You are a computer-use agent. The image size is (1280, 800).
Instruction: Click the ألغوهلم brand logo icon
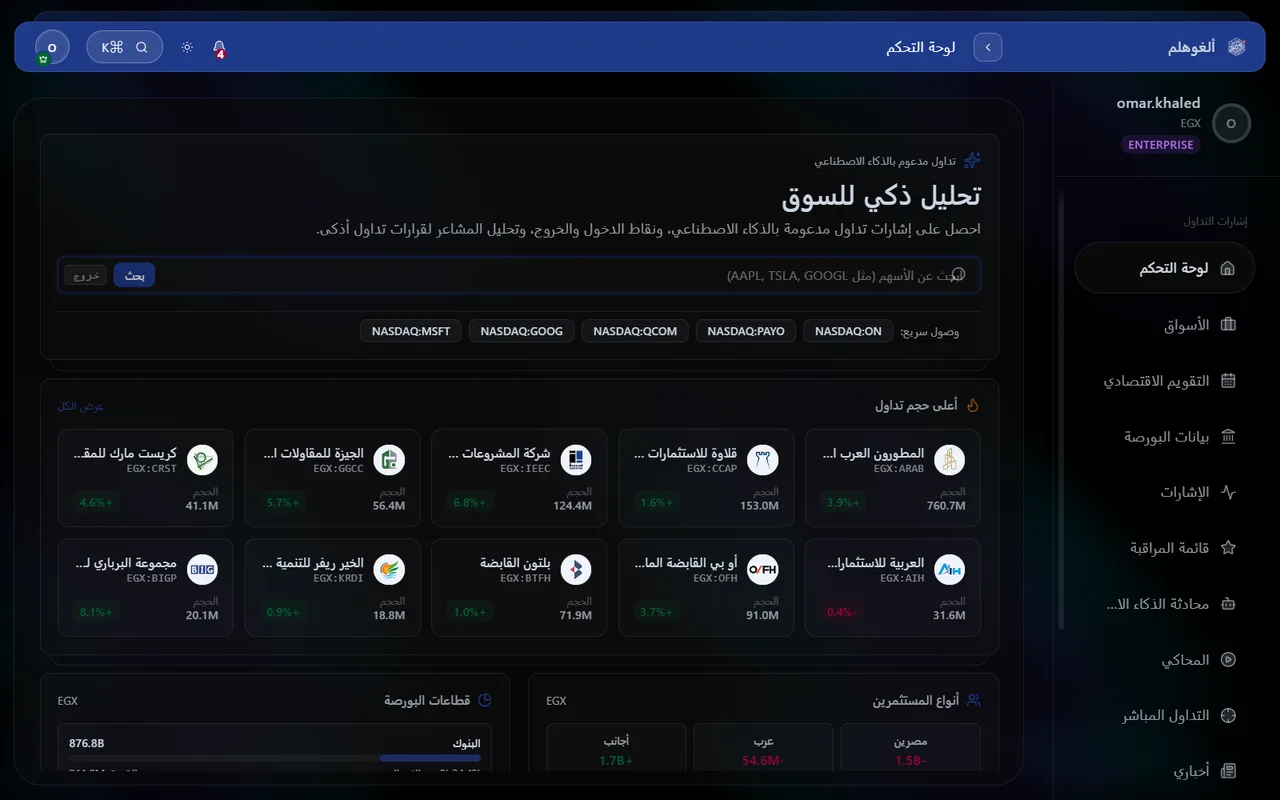coord(1237,47)
